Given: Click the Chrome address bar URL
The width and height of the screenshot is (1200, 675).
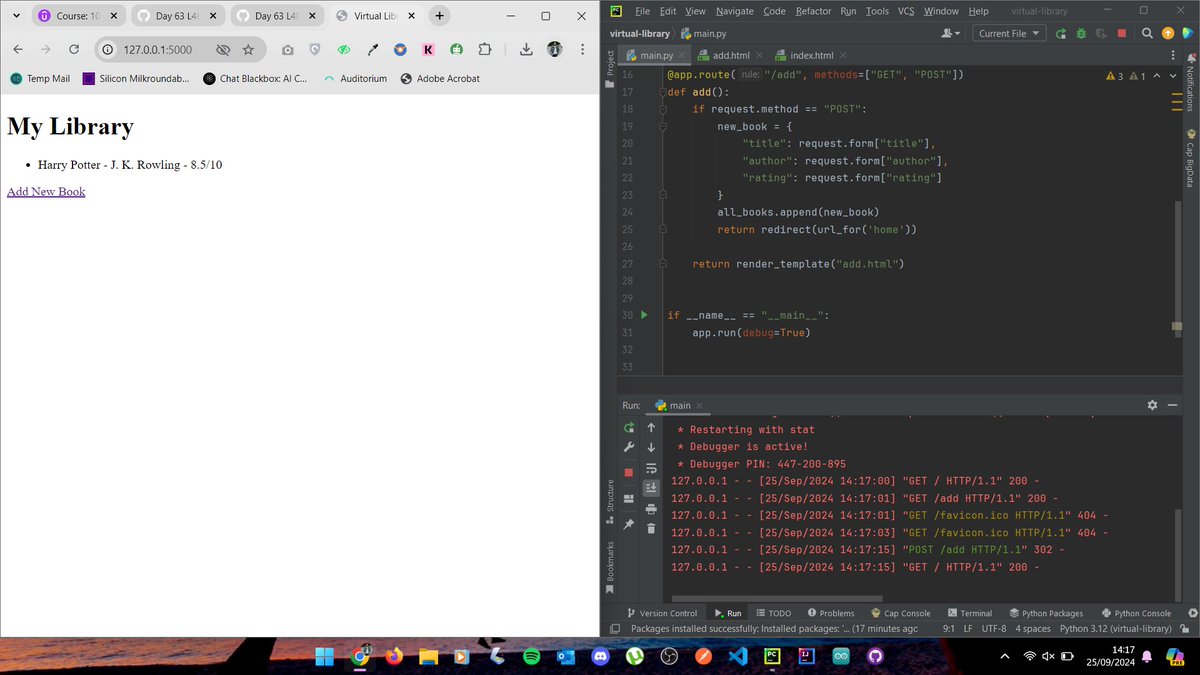Looking at the screenshot, I should point(158,50).
